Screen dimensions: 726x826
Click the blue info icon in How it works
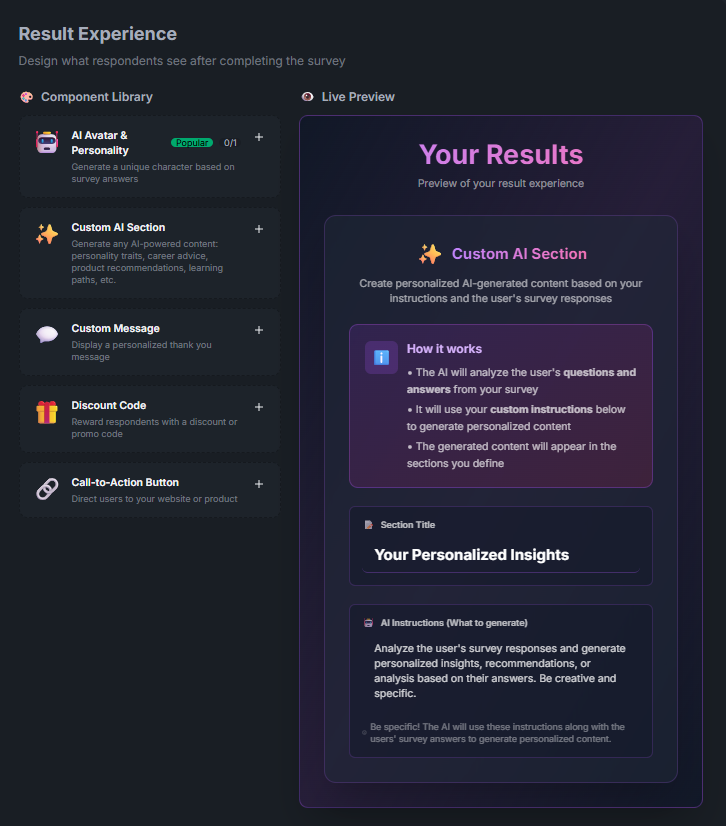[x=381, y=357]
